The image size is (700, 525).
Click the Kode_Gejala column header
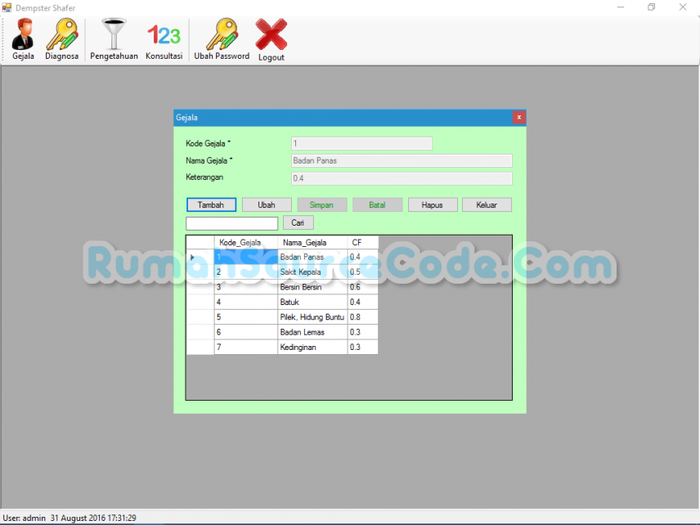(246, 242)
